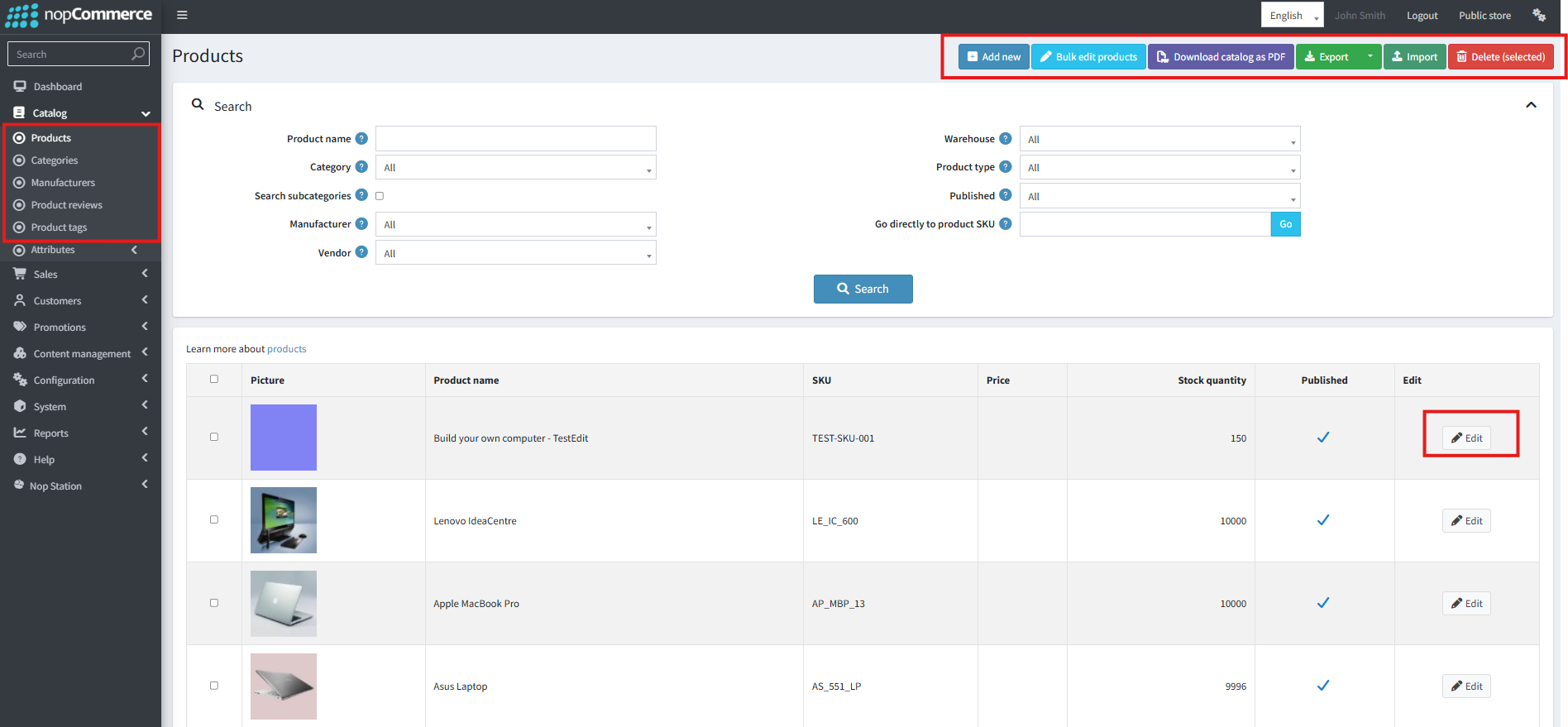Click the Dashboard monitor icon
The width and height of the screenshot is (1568, 727).
(20, 86)
